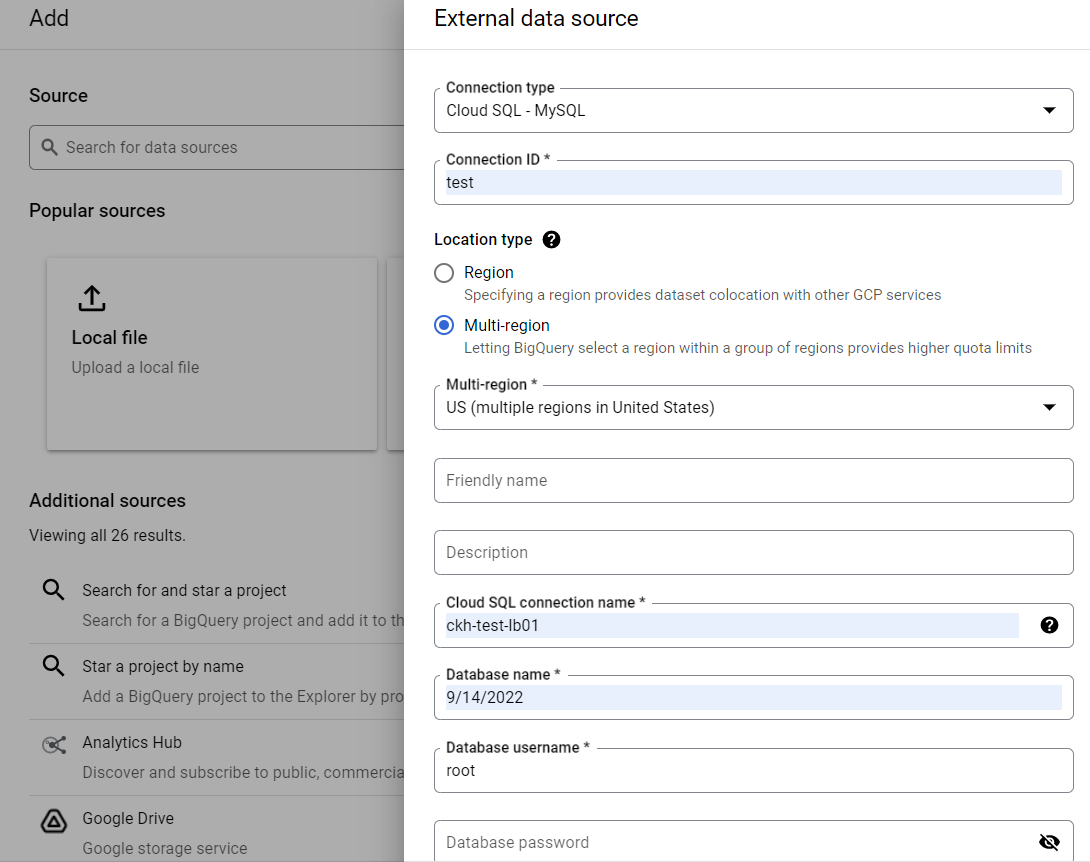Click the magnifier beside Search for and star

54,591
